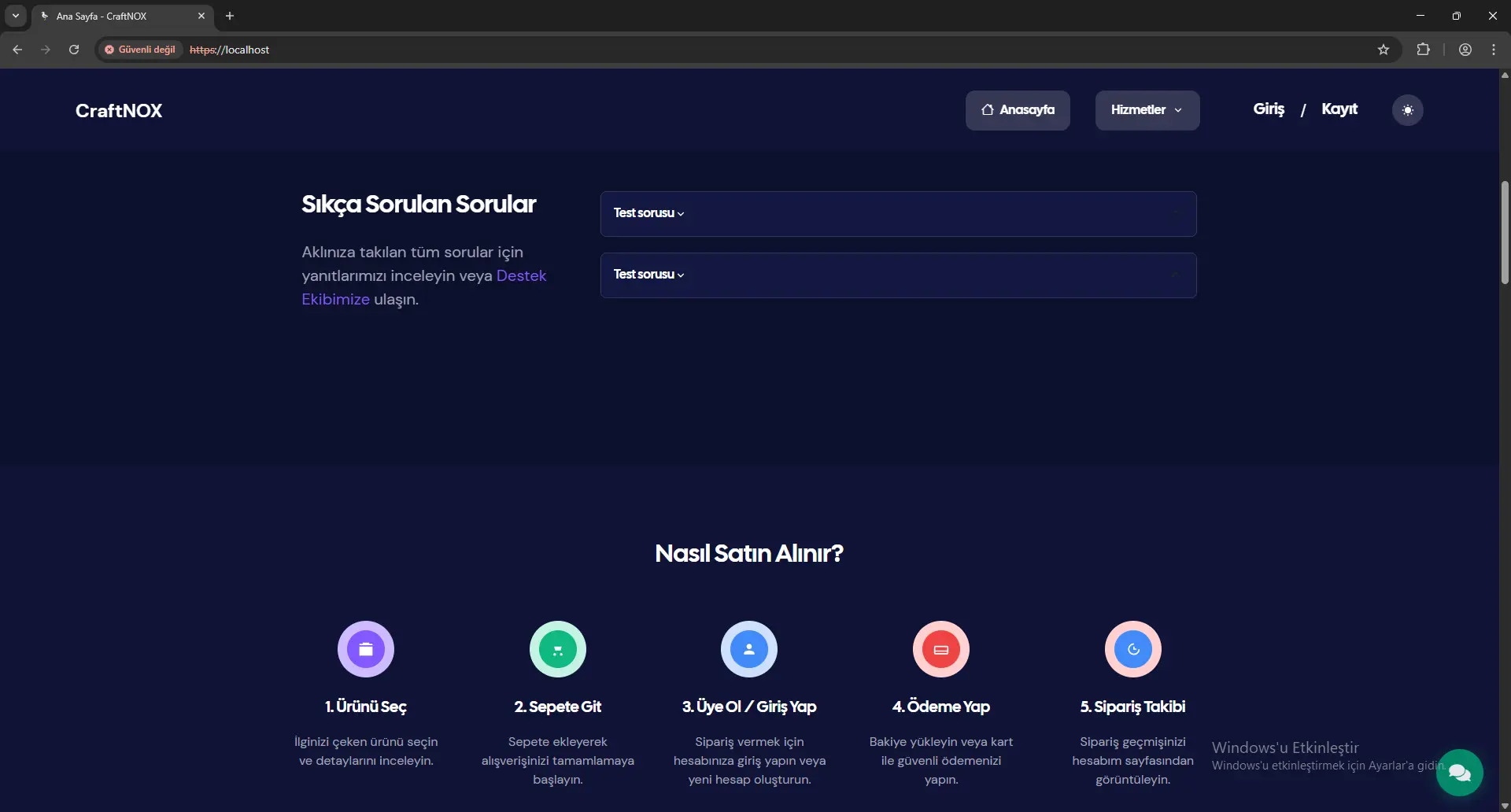Click the scrollbar up arrow
1511x812 pixels.
coord(1505,76)
